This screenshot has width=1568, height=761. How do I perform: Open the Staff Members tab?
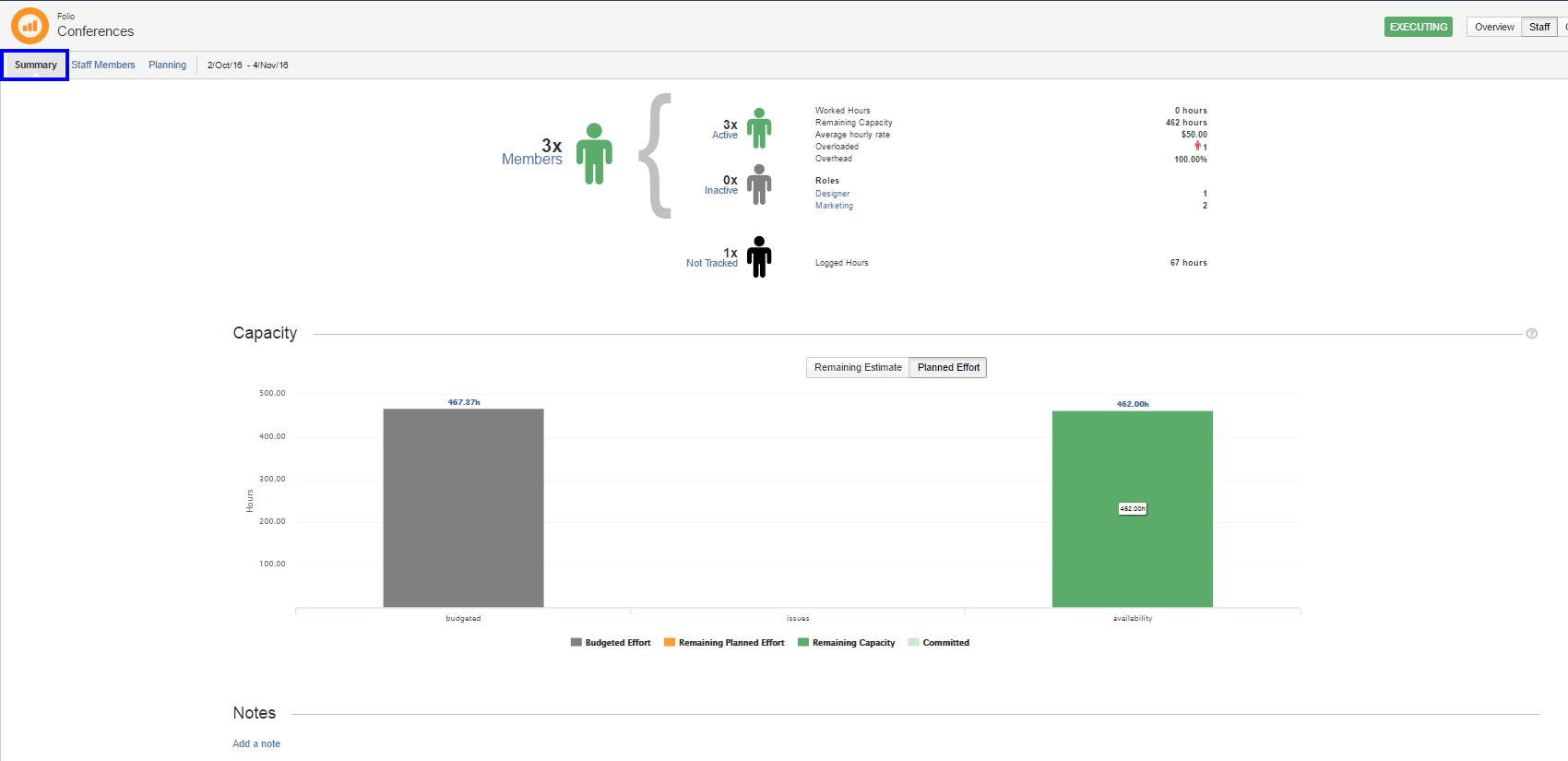pyautogui.click(x=103, y=65)
